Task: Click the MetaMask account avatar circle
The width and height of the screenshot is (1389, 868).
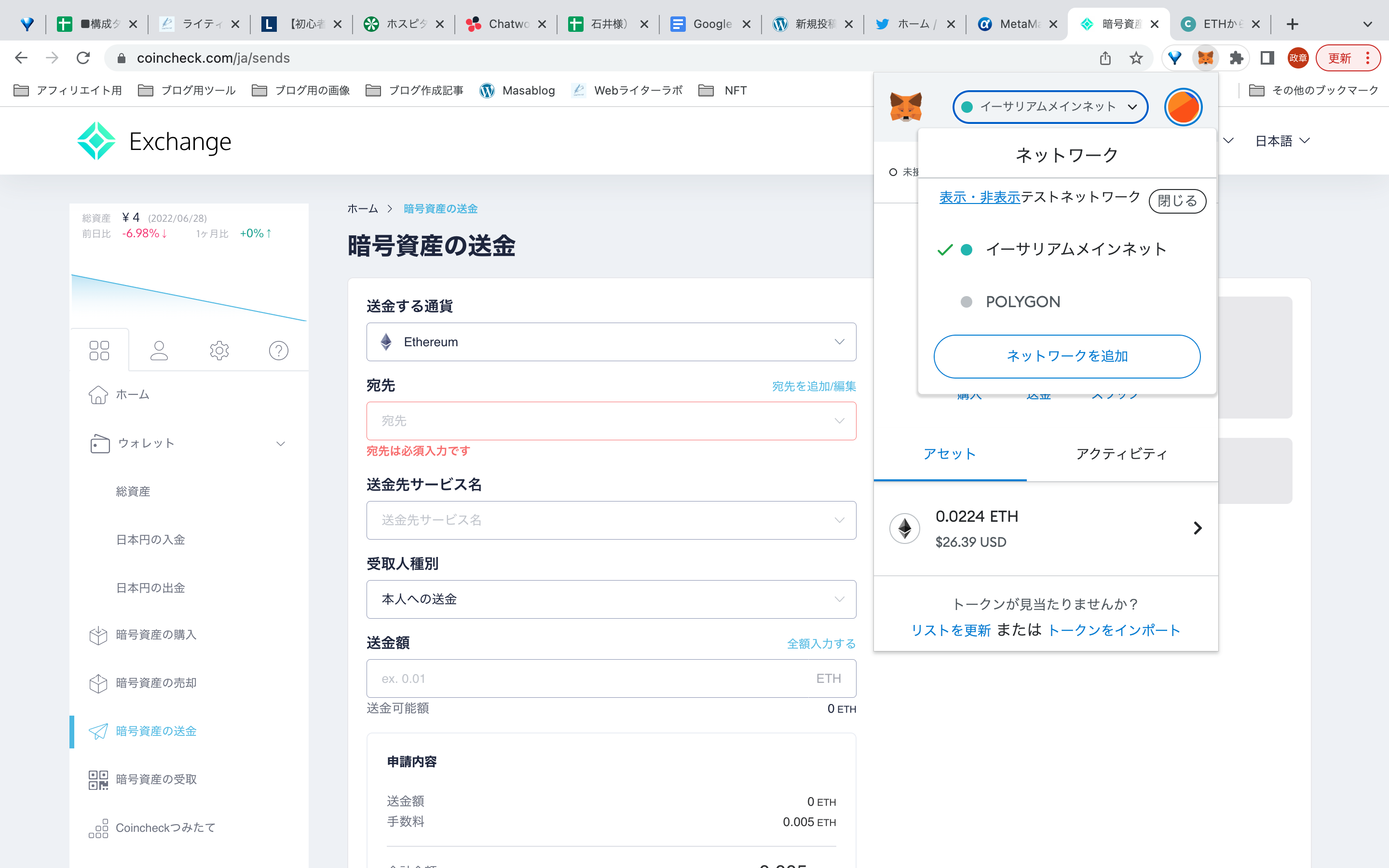Action: 1183,107
